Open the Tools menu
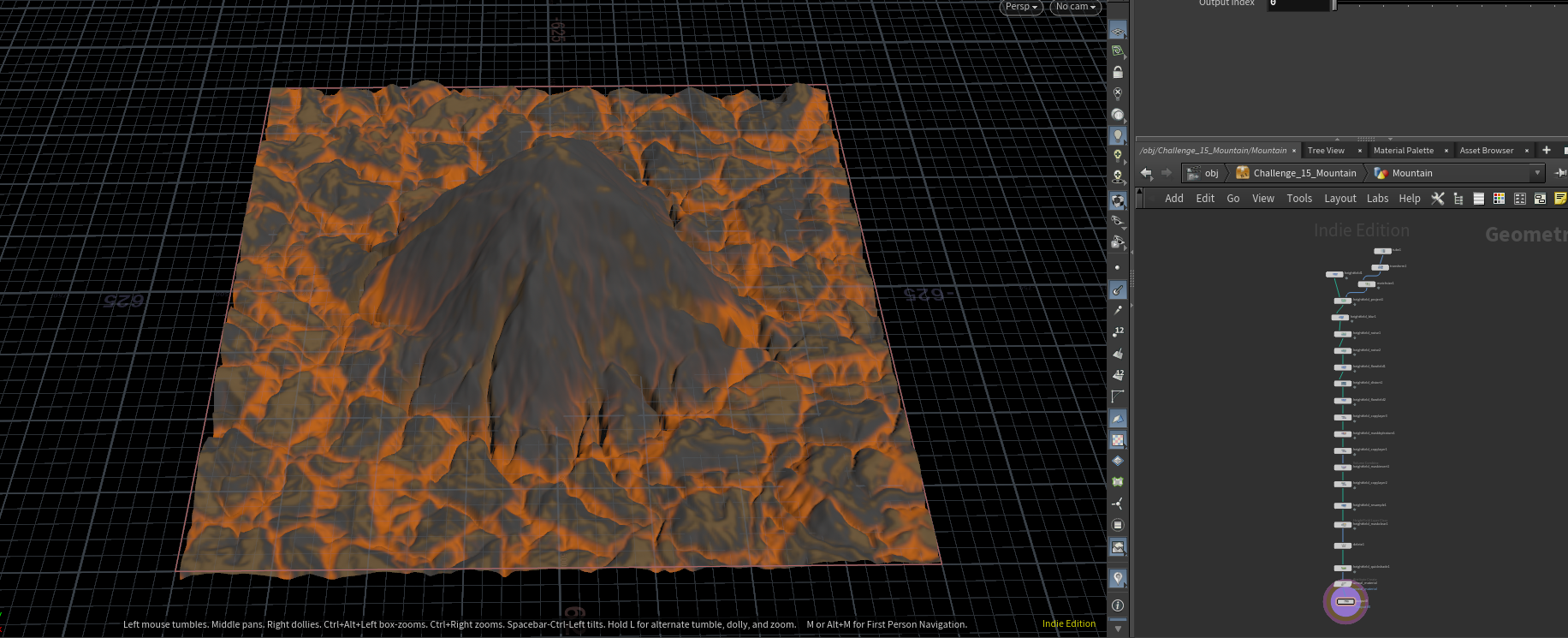Image resolution: width=1568 pixels, height=638 pixels. (1299, 199)
